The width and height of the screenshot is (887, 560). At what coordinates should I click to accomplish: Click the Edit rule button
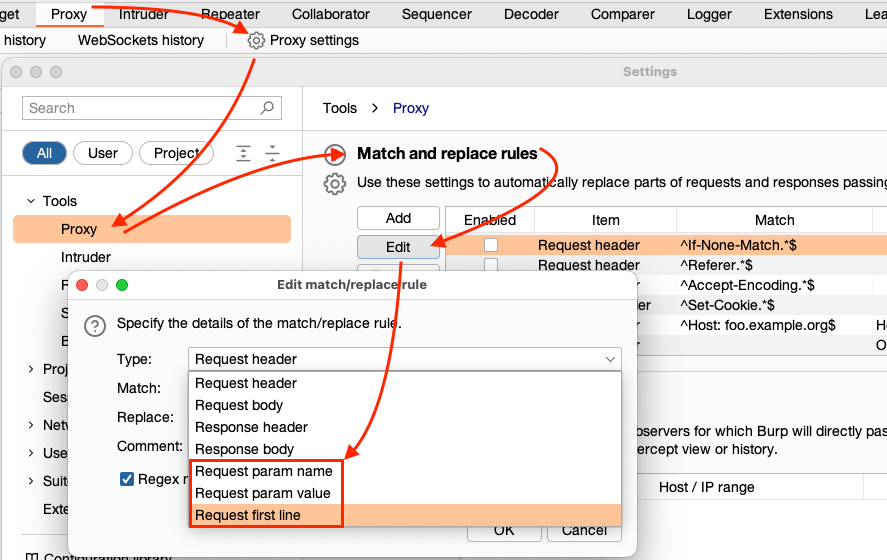pos(398,247)
